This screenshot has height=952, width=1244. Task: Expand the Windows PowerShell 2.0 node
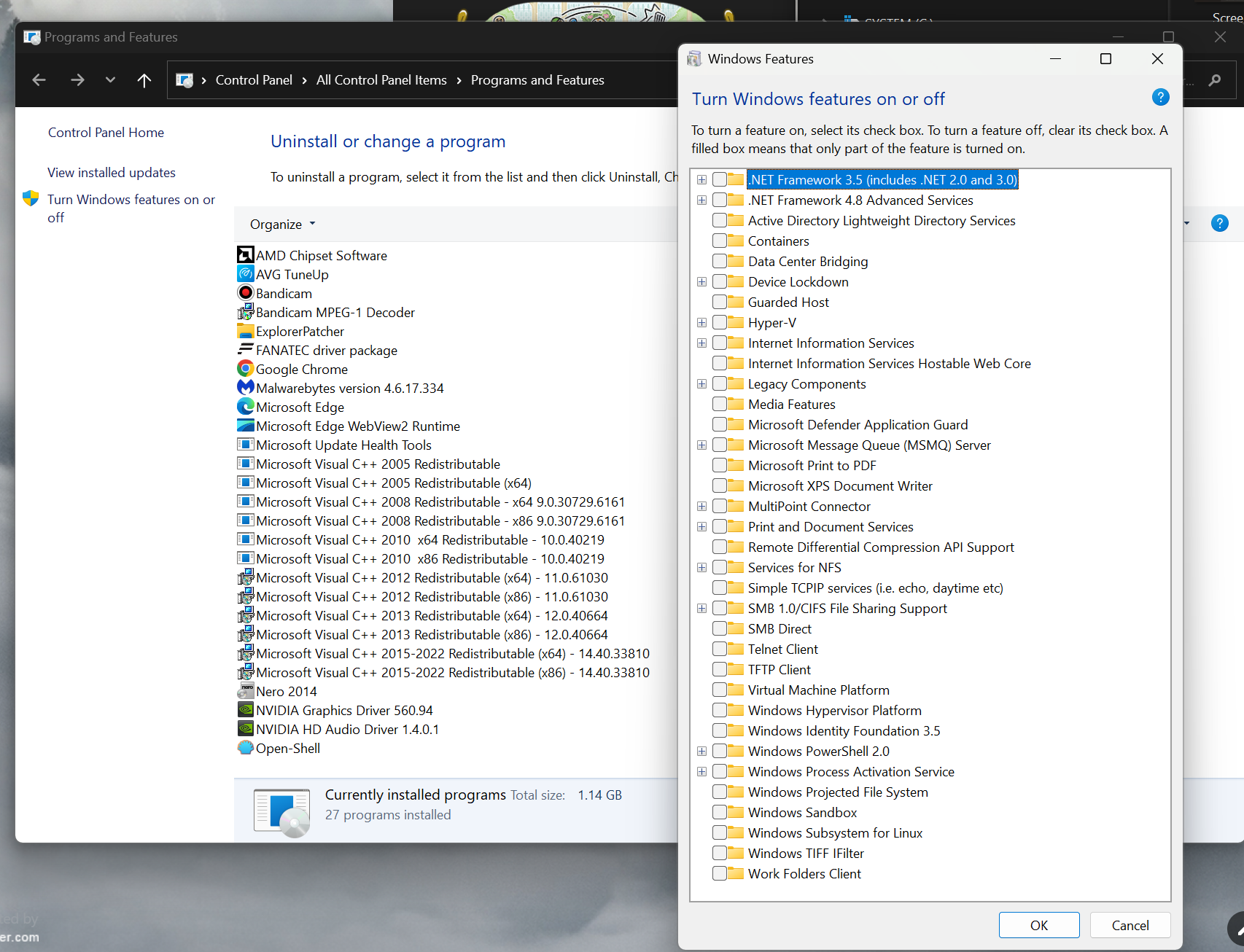(701, 751)
